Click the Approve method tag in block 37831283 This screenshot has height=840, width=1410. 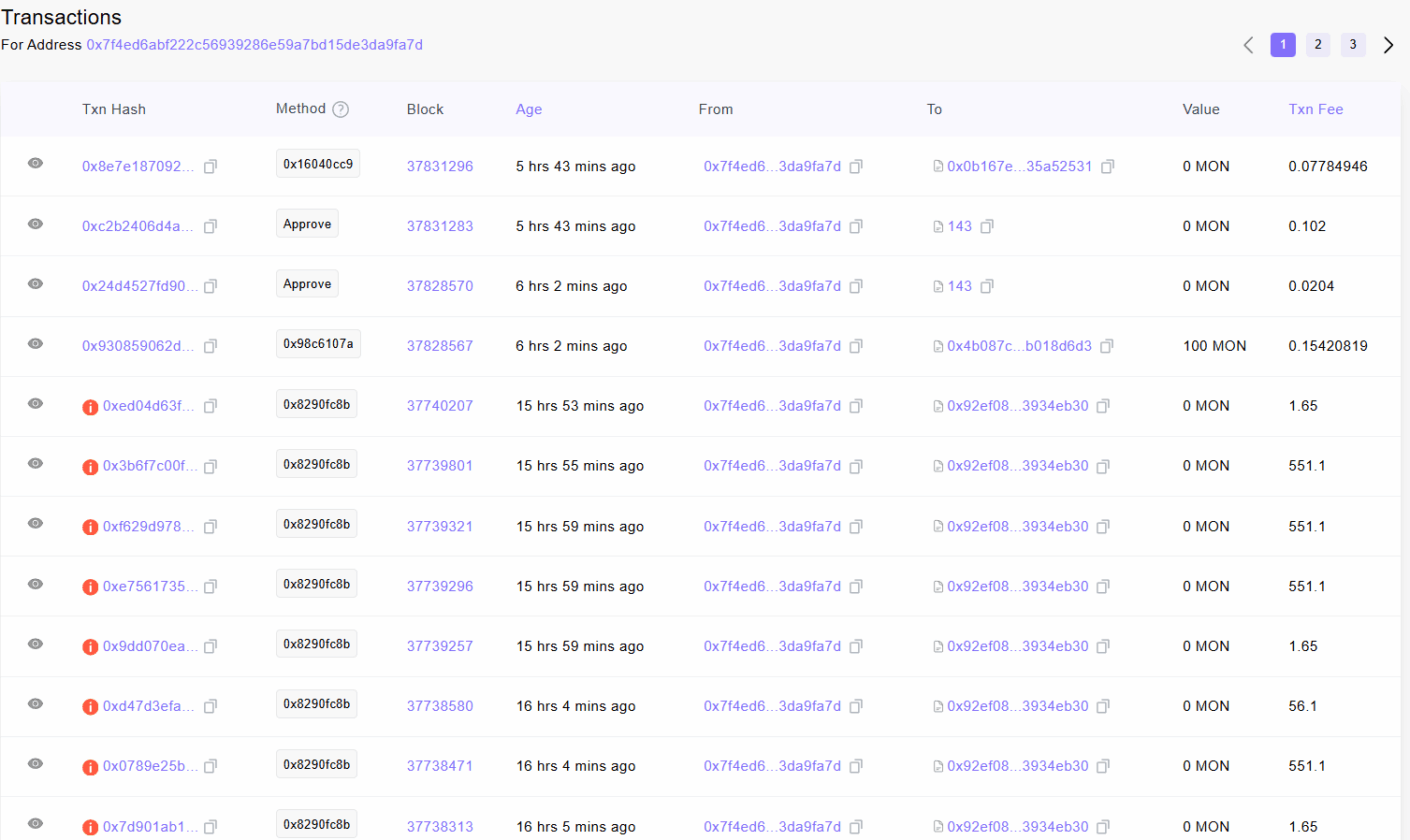tap(307, 224)
